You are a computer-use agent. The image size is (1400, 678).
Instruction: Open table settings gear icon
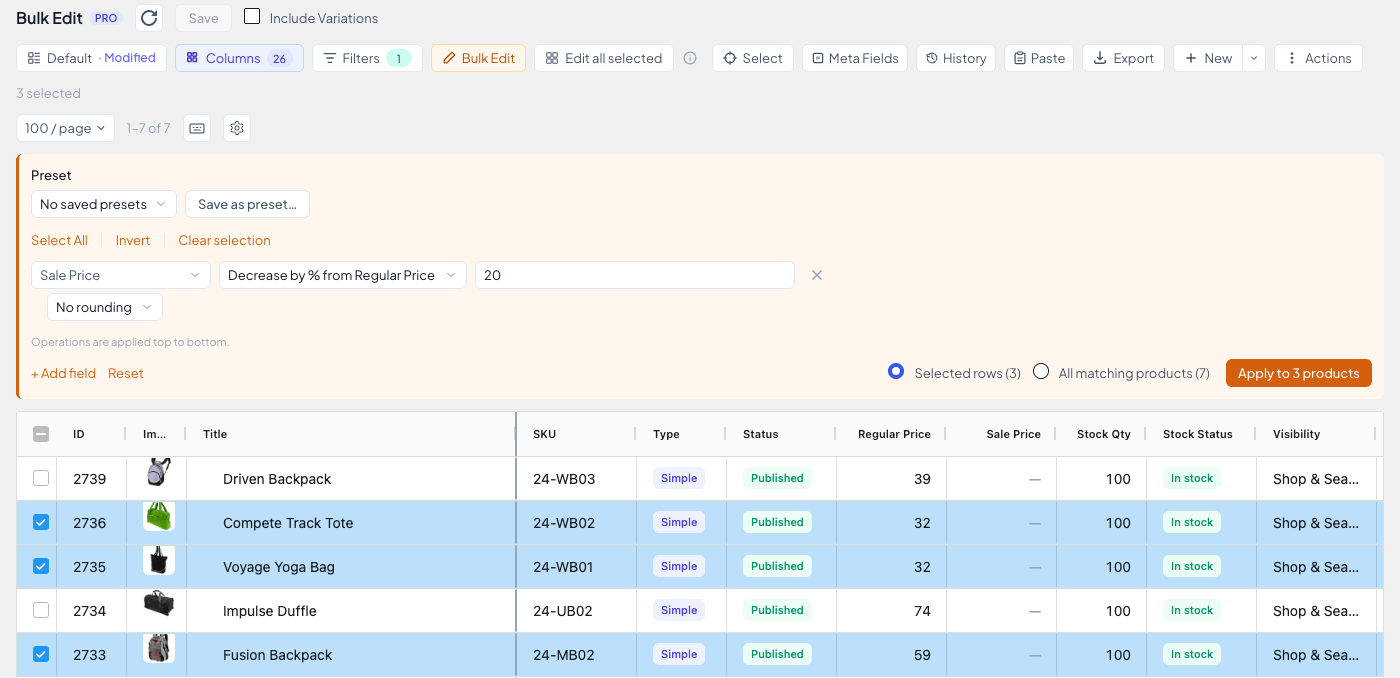click(x=237, y=128)
